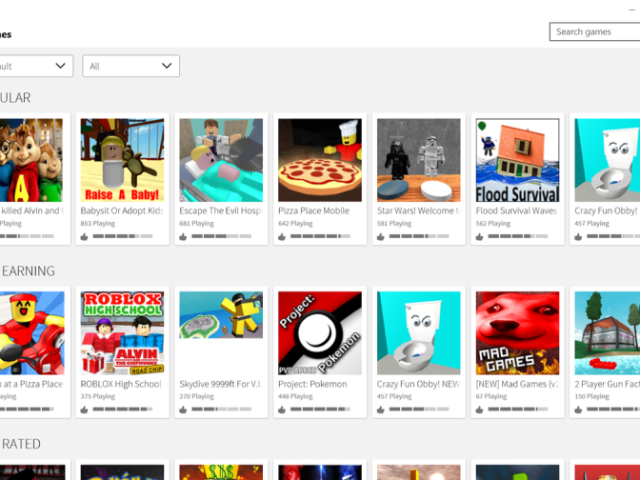Click the 562 Playing count text
The image size is (640, 480).
click(493, 224)
